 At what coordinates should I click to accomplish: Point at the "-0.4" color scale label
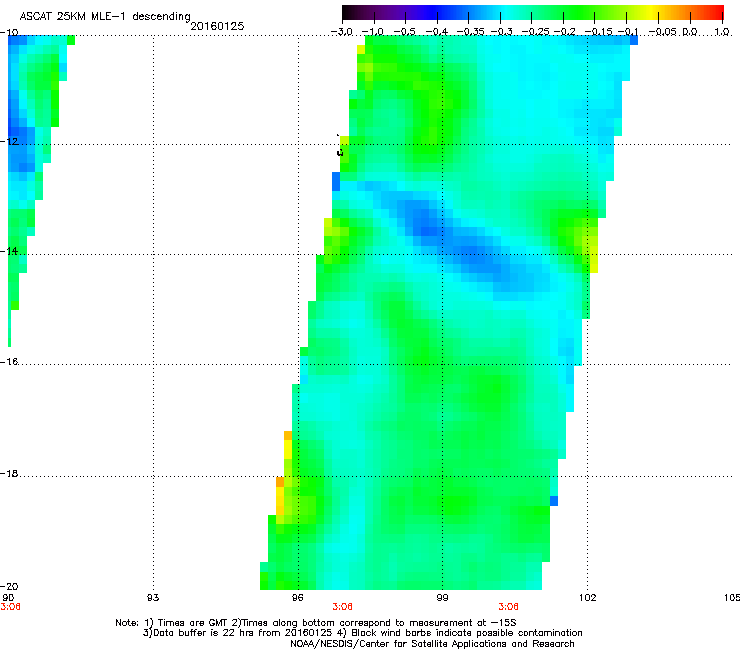point(437,32)
